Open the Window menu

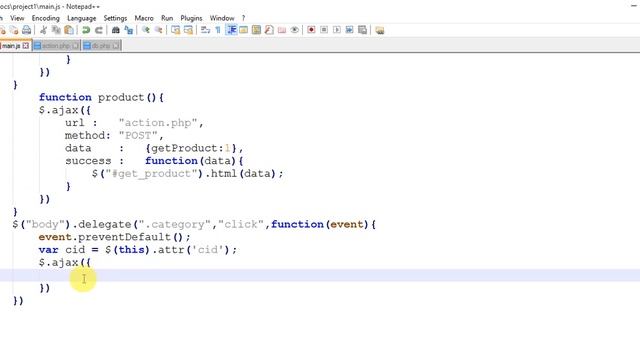222,18
